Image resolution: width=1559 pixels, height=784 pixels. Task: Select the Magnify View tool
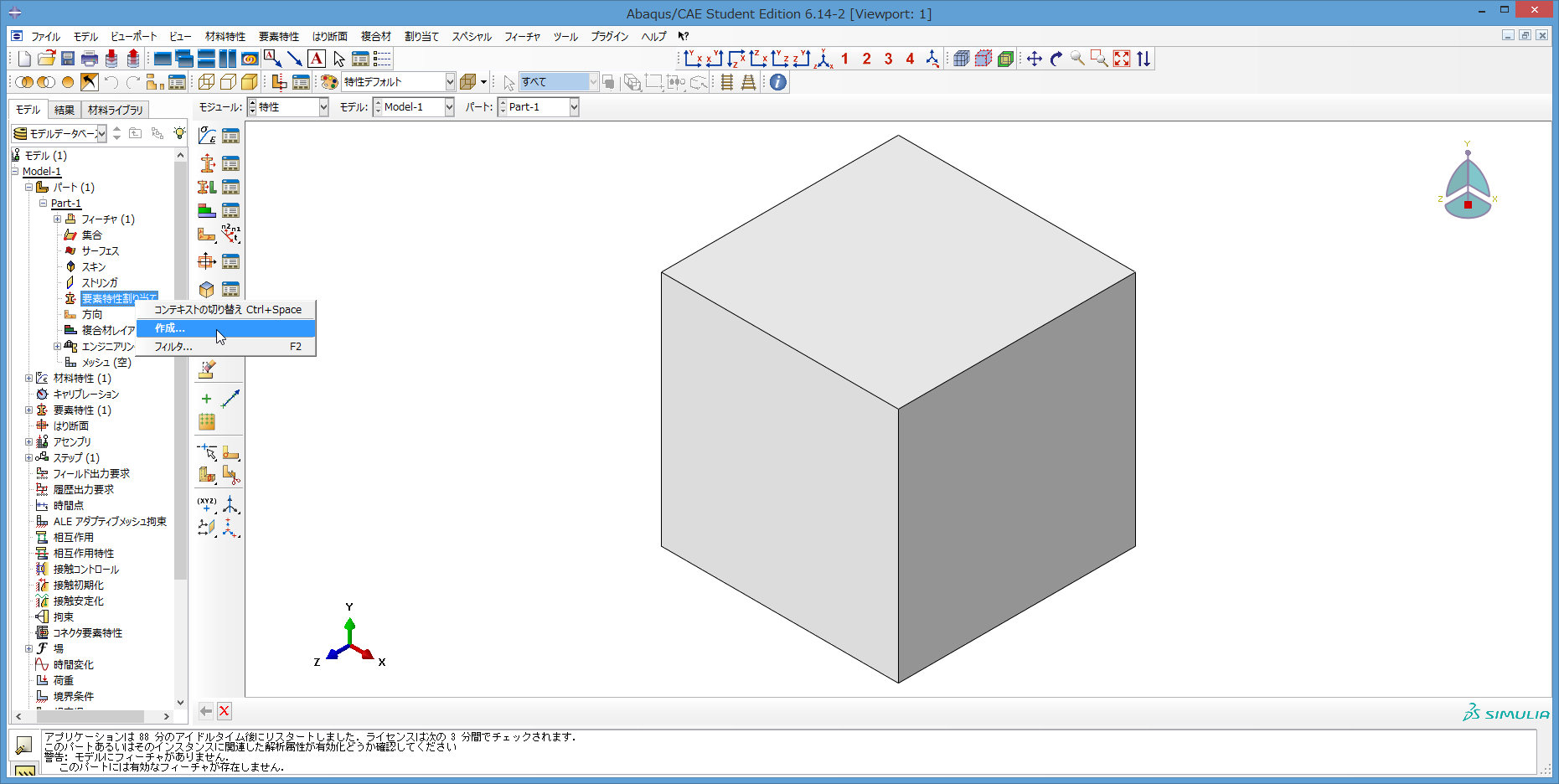(1078, 59)
